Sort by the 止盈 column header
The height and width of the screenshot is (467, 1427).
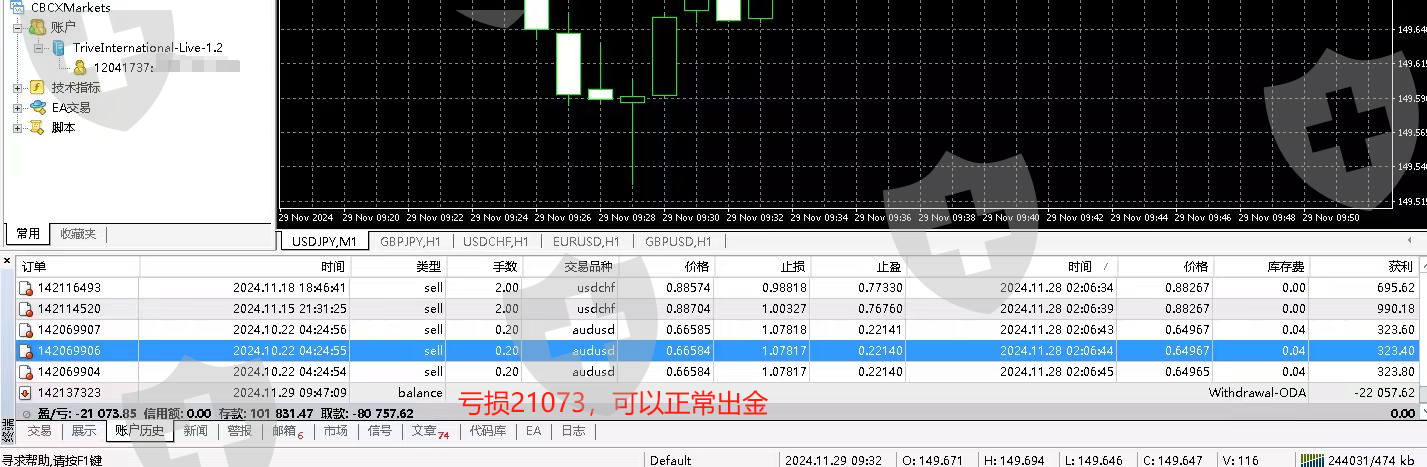tap(858, 267)
